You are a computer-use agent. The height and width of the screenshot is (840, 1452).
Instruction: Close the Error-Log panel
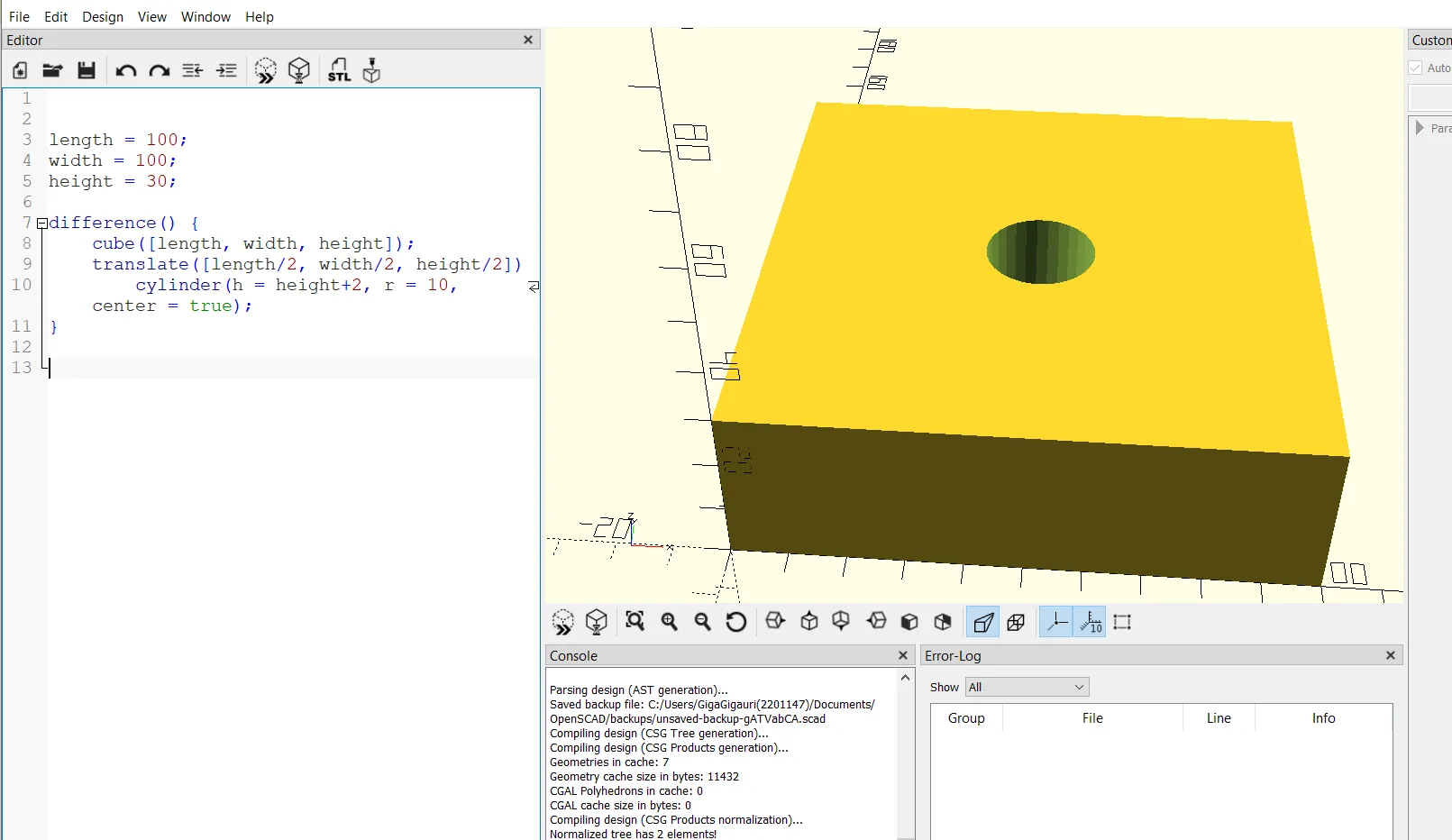(1391, 655)
